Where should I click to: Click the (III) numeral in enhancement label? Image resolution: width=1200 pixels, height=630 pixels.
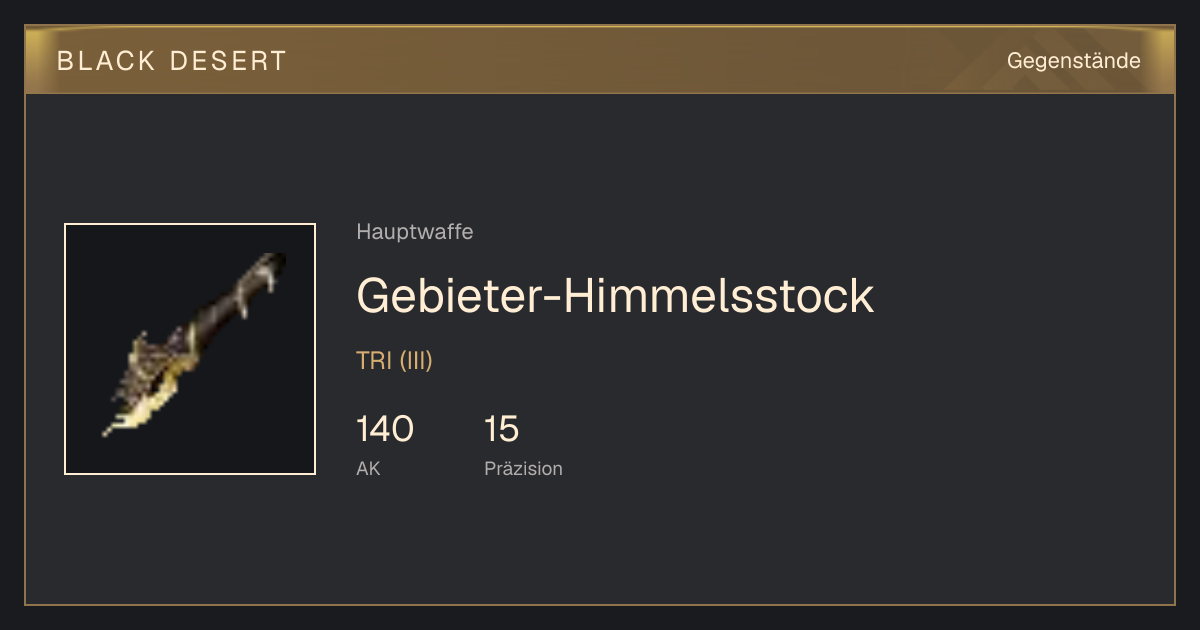coord(416,361)
